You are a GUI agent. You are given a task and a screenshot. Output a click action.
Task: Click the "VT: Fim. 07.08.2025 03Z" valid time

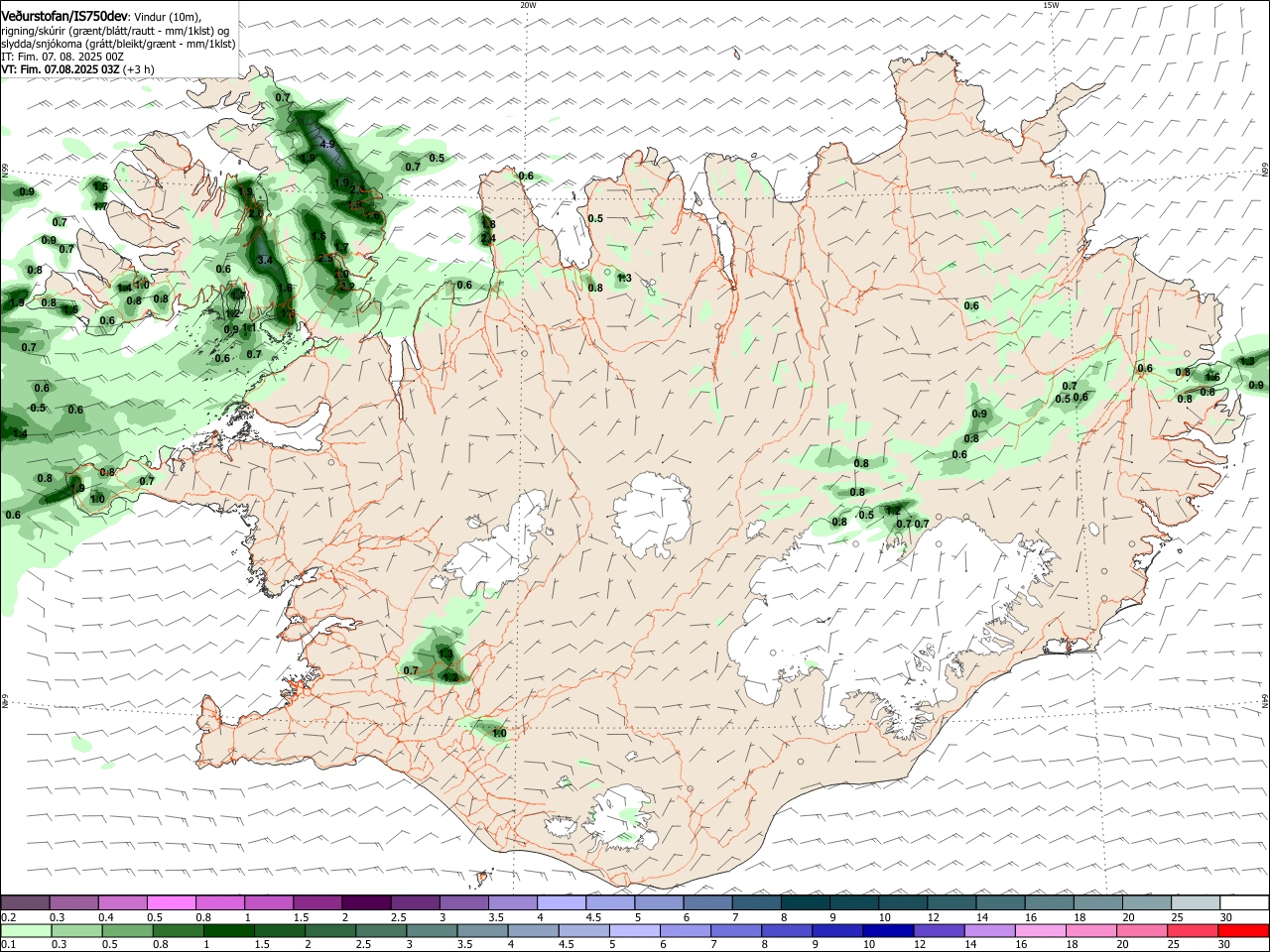[61, 69]
